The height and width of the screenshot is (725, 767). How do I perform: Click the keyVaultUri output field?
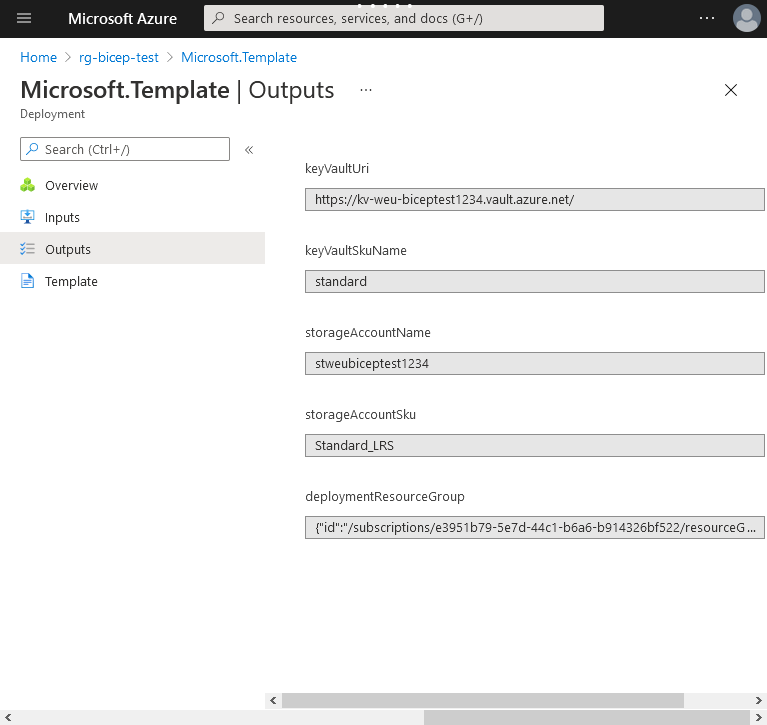(x=534, y=199)
